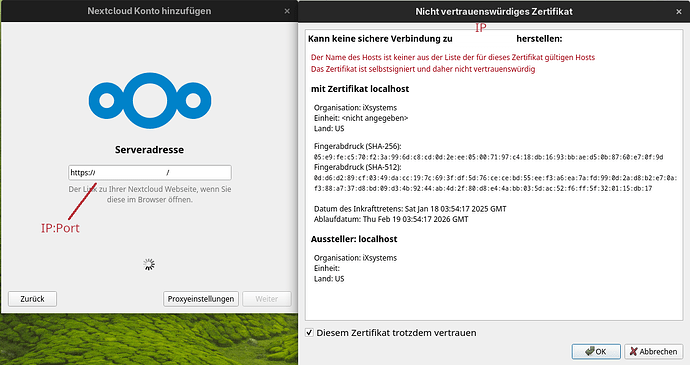Viewport: 690px width, 365px height.
Task: Click the self-signed certificate warning text
Action: pyautogui.click(x=423, y=69)
